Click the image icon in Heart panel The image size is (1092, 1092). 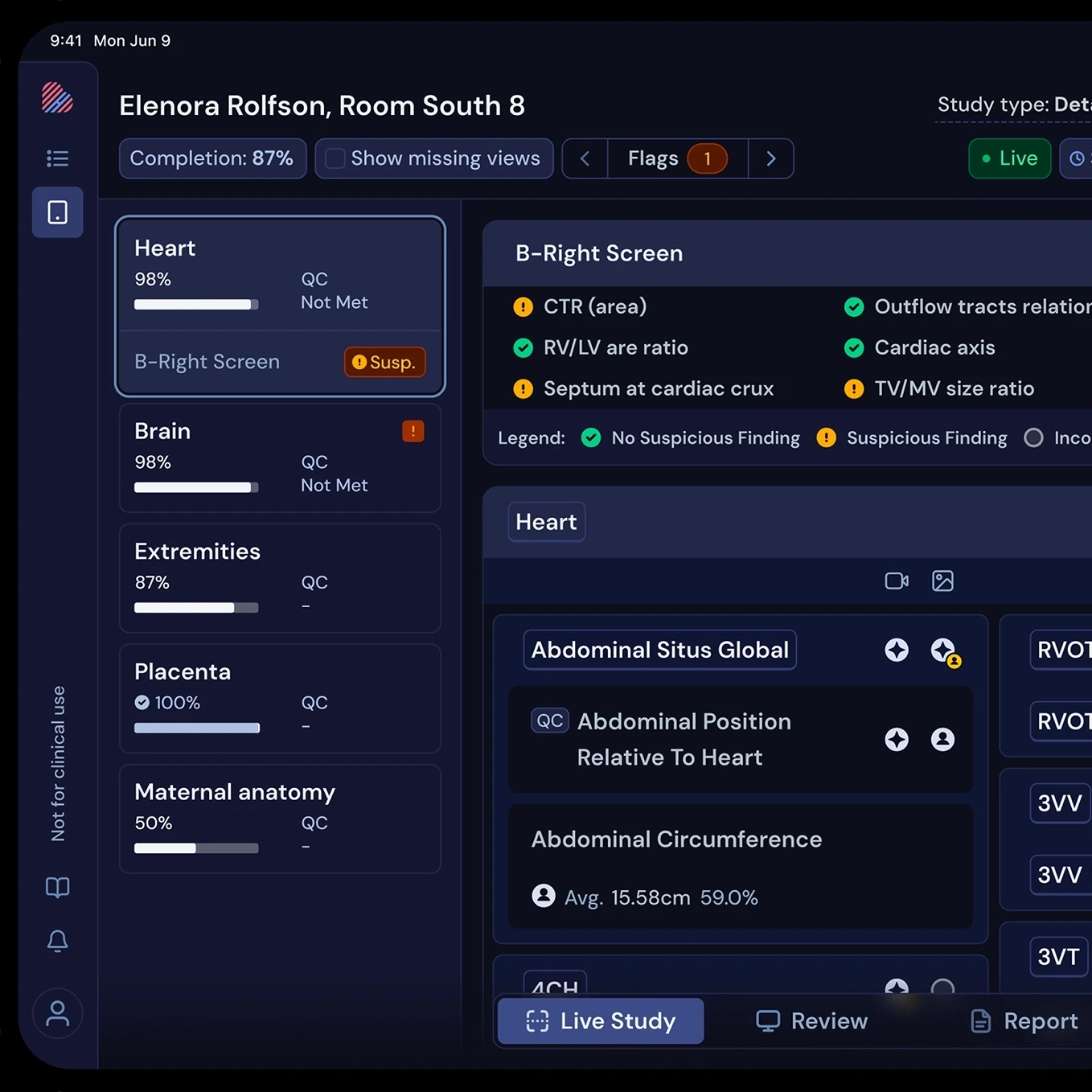pos(942,581)
